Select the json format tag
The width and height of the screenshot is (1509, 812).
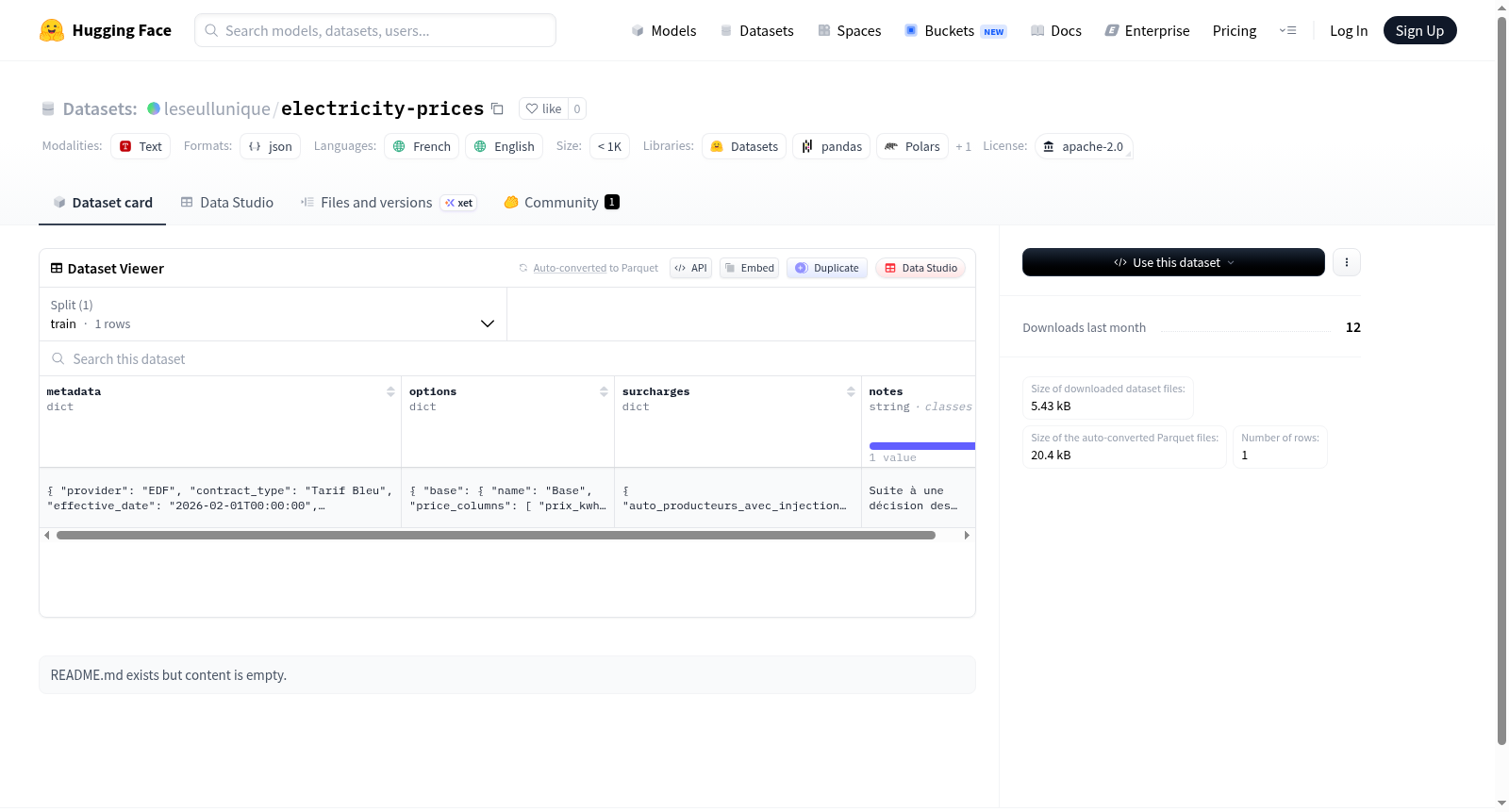pos(270,146)
